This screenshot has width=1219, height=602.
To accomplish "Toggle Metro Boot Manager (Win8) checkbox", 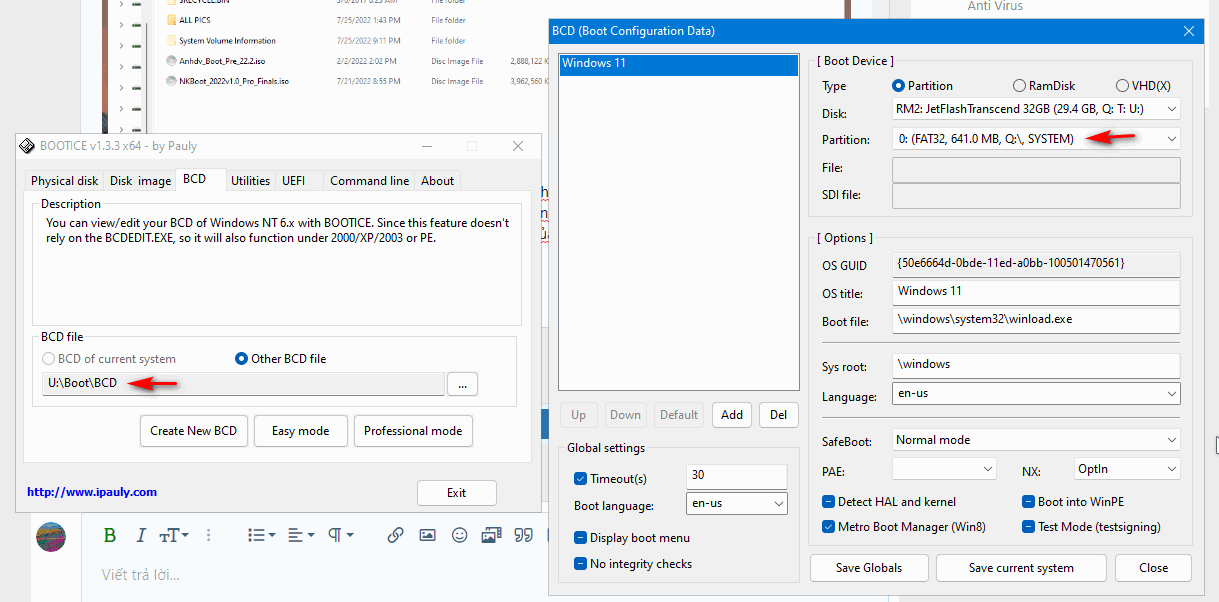I will (x=828, y=527).
